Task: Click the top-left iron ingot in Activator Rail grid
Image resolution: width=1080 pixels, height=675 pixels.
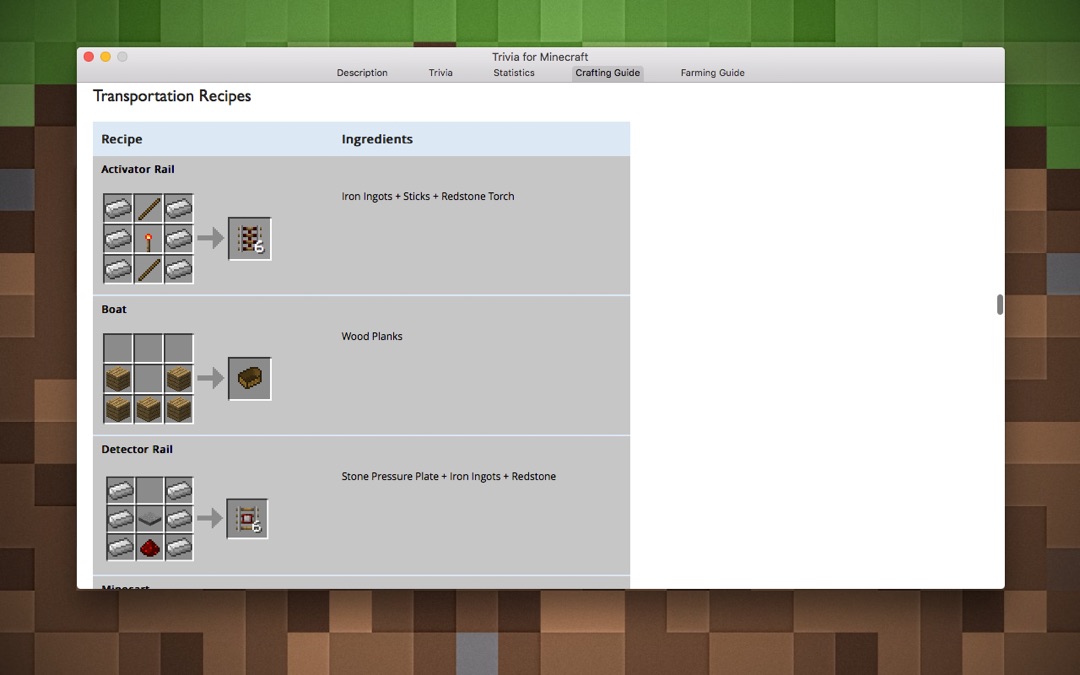Action: 118,209
